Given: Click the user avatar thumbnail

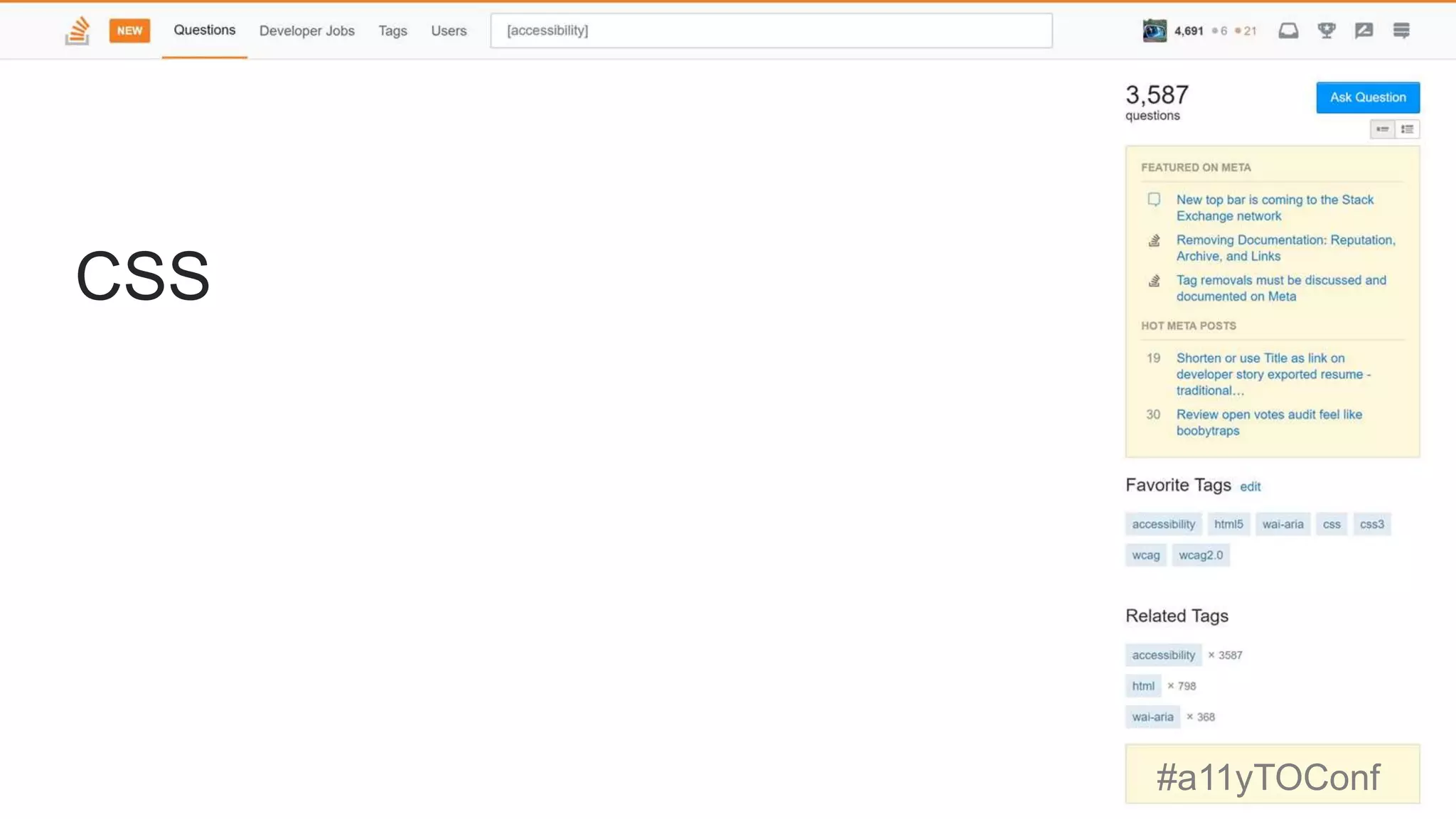Looking at the screenshot, I should click(1155, 31).
